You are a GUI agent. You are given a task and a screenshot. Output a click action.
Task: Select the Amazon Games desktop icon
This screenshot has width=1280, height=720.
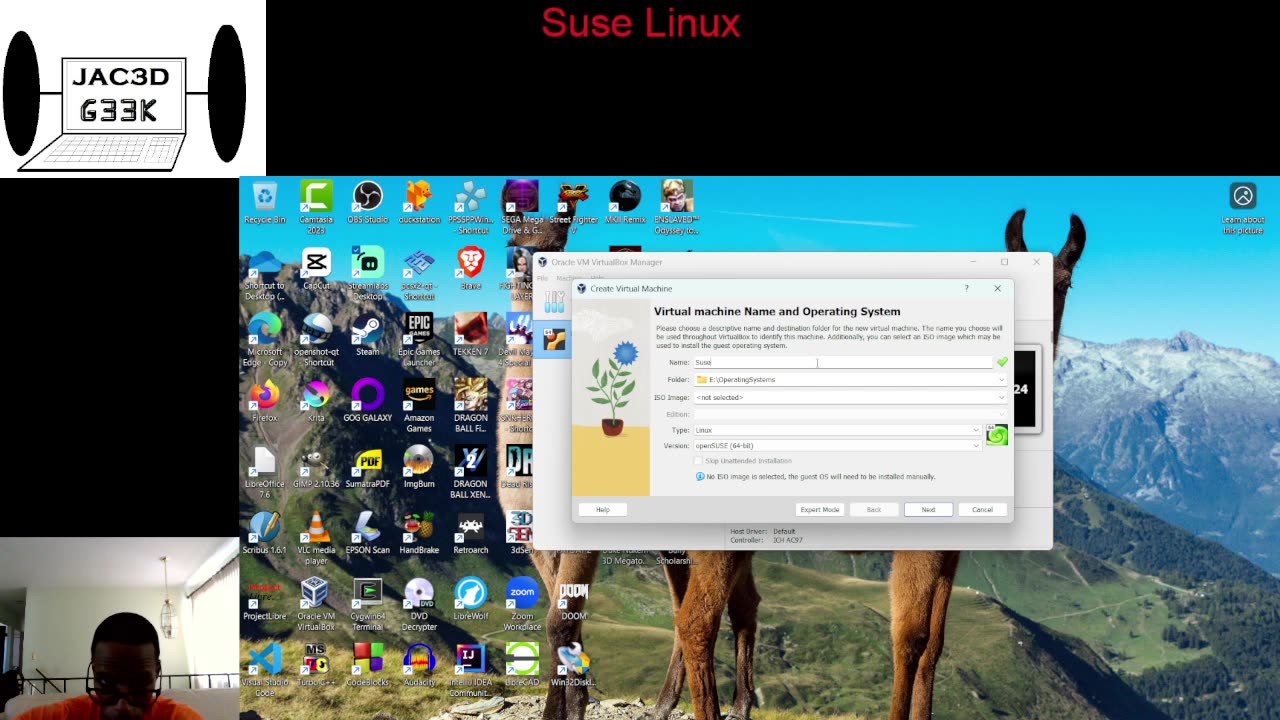click(x=419, y=406)
